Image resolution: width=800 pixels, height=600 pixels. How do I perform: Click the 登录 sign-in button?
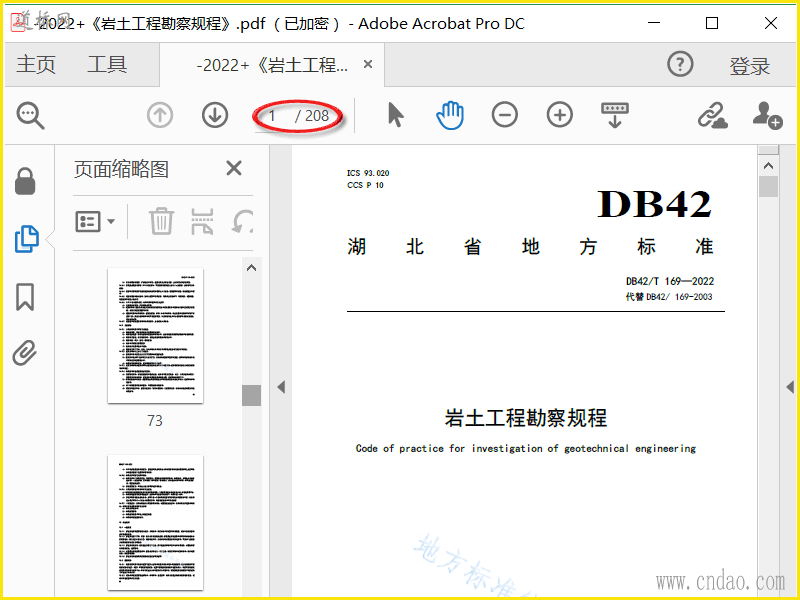[x=749, y=66]
